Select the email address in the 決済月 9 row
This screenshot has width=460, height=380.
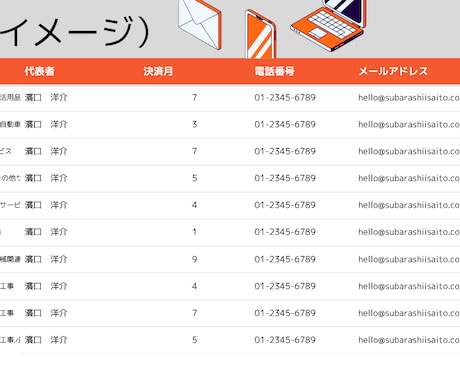[409, 259]
